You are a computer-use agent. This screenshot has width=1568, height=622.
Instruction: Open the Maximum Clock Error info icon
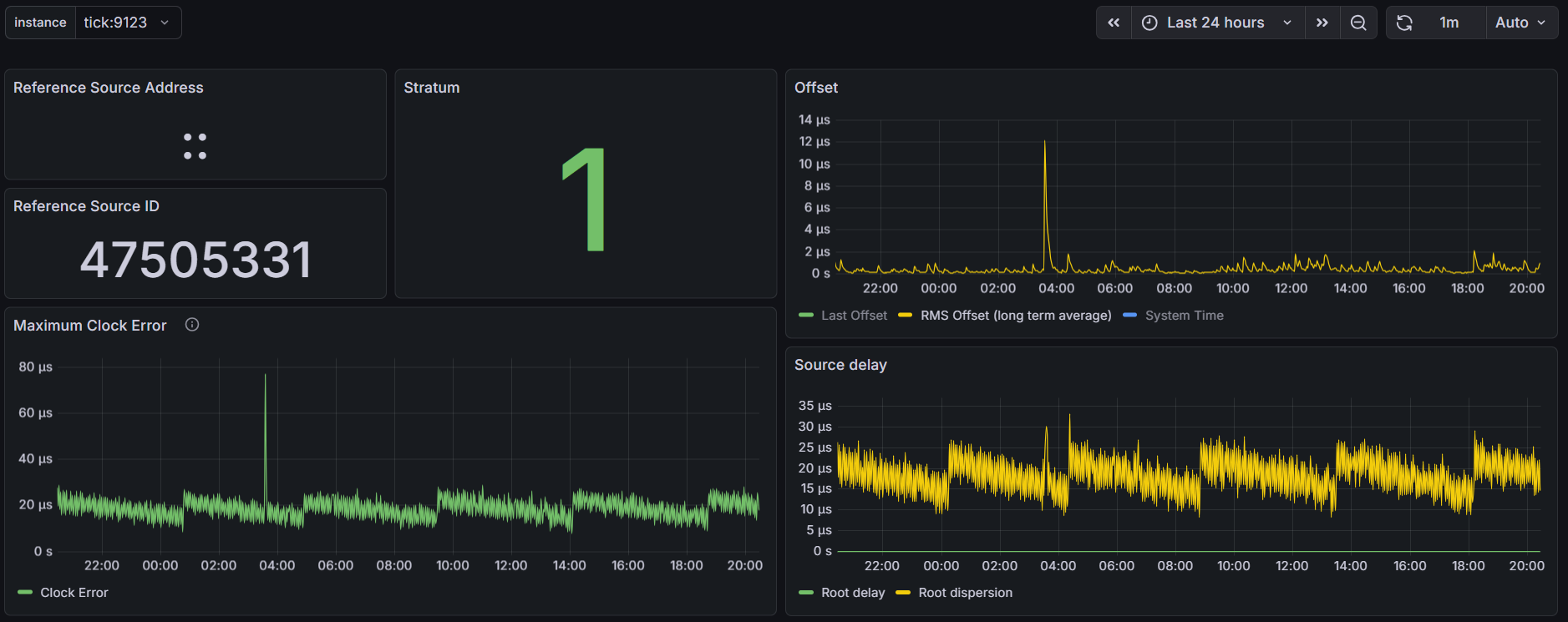(x=192, y=325)
